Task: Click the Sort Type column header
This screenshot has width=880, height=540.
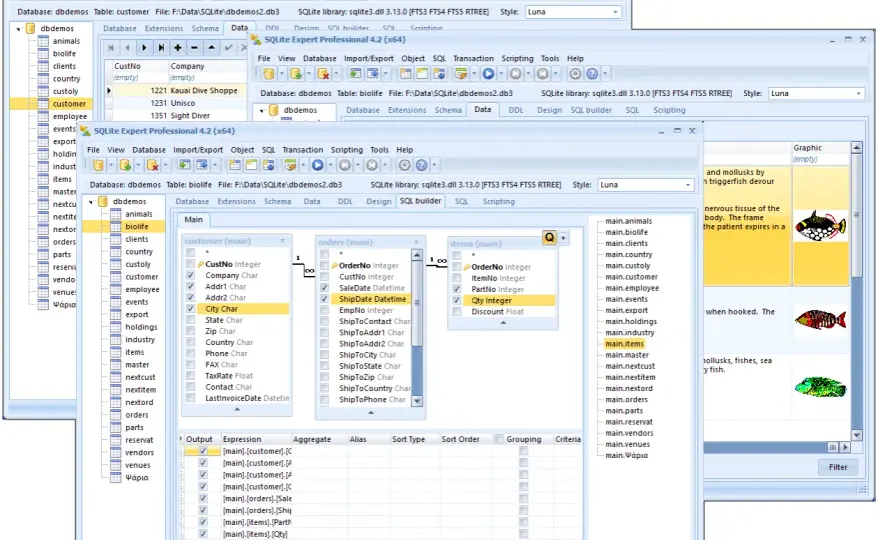Action: click(x=408, y=439)
